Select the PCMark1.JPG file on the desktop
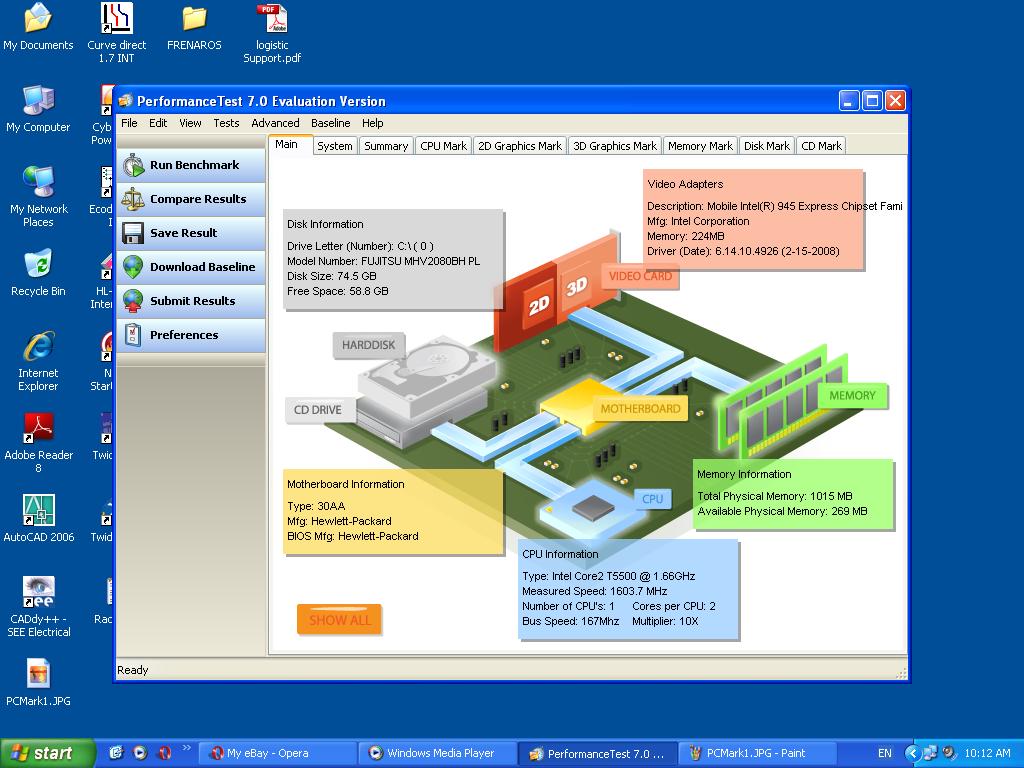 coord(38,683)
